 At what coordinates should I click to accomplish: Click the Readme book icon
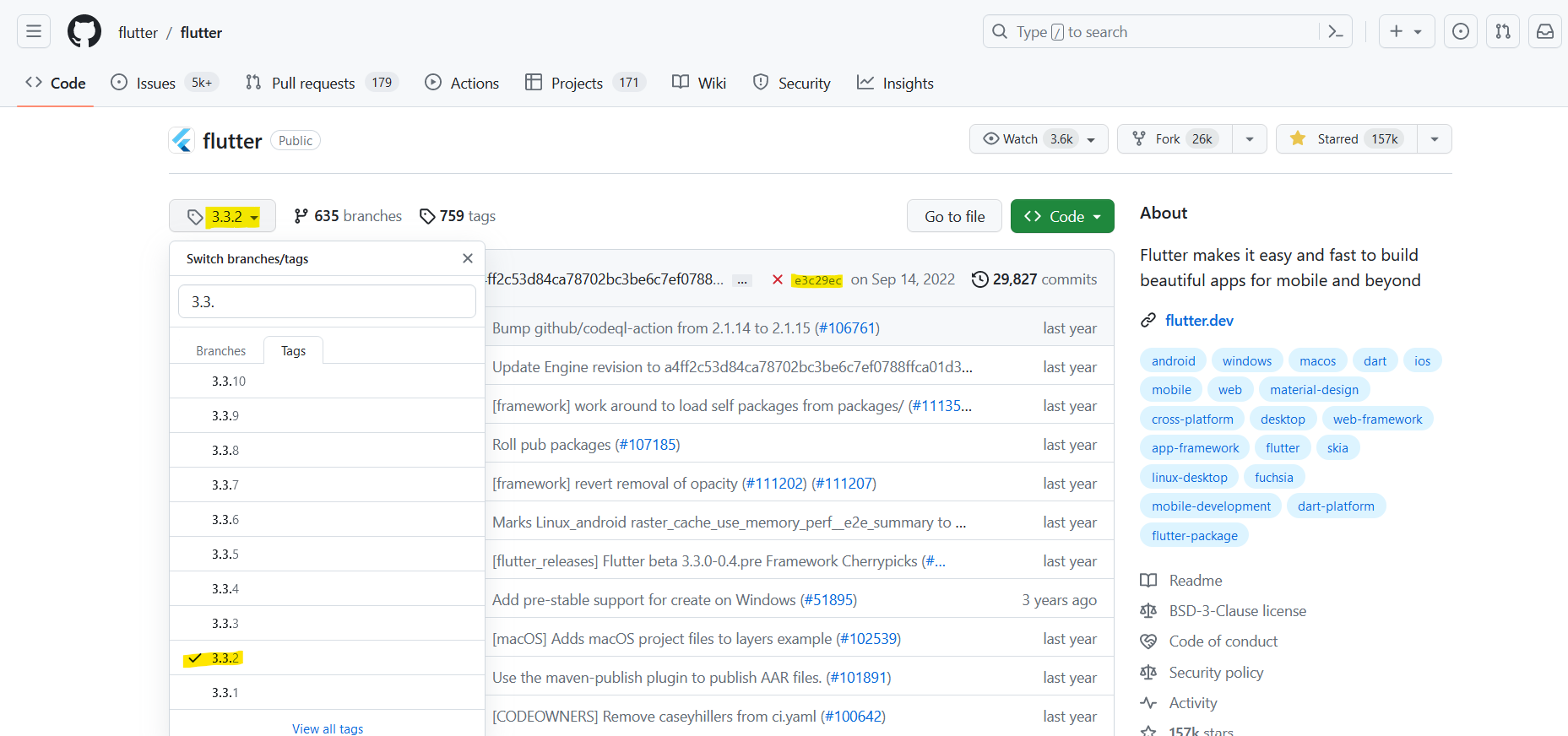tap(1148, 581)
